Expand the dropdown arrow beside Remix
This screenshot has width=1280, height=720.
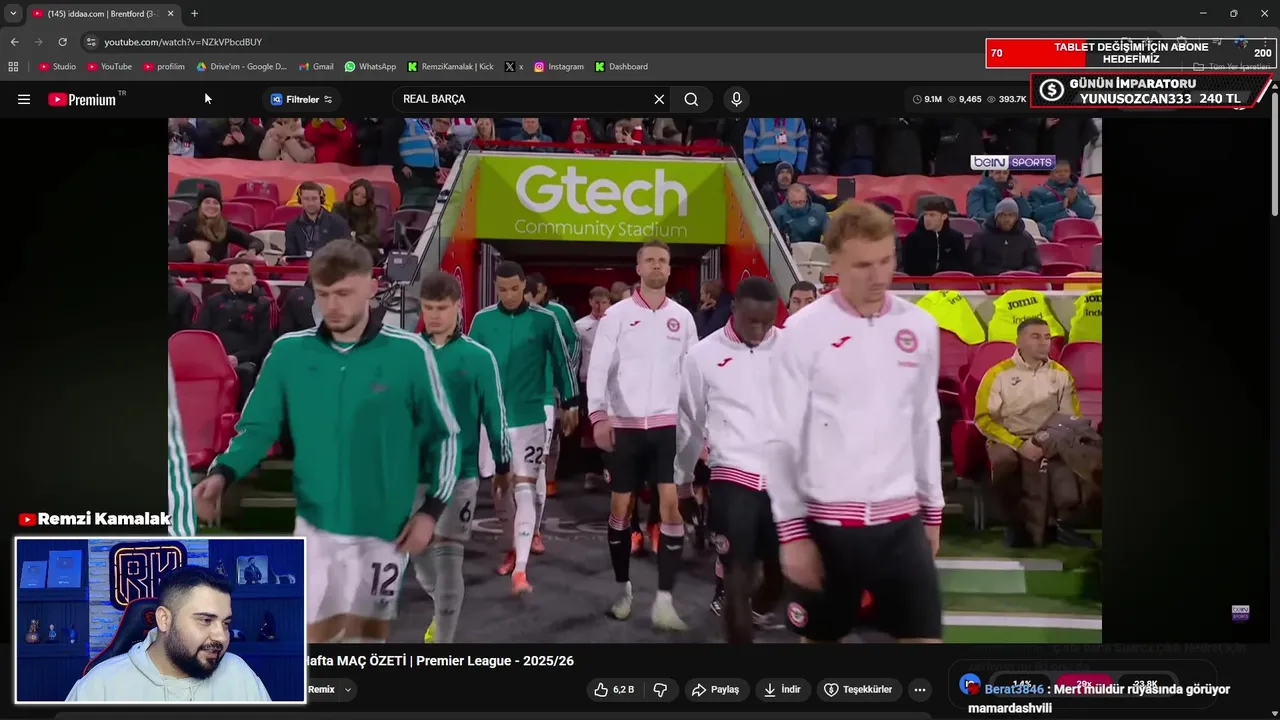(x=348, y=690)
